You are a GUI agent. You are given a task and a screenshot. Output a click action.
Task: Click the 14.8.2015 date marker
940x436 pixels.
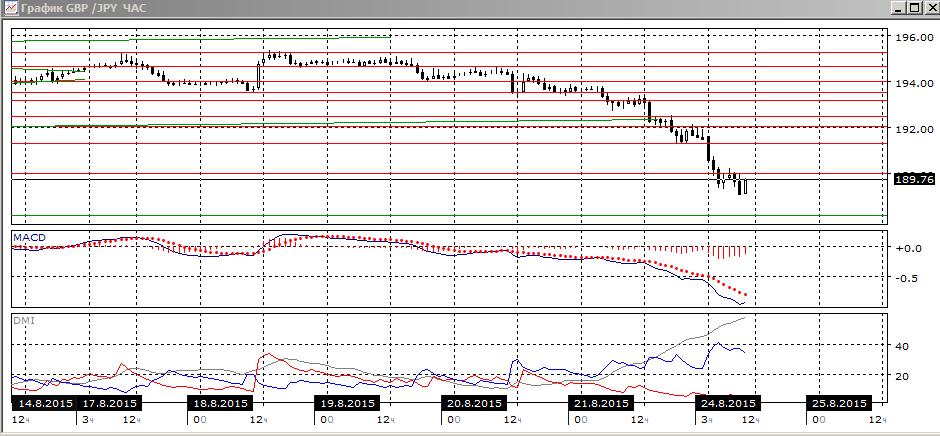click(43, 402)
